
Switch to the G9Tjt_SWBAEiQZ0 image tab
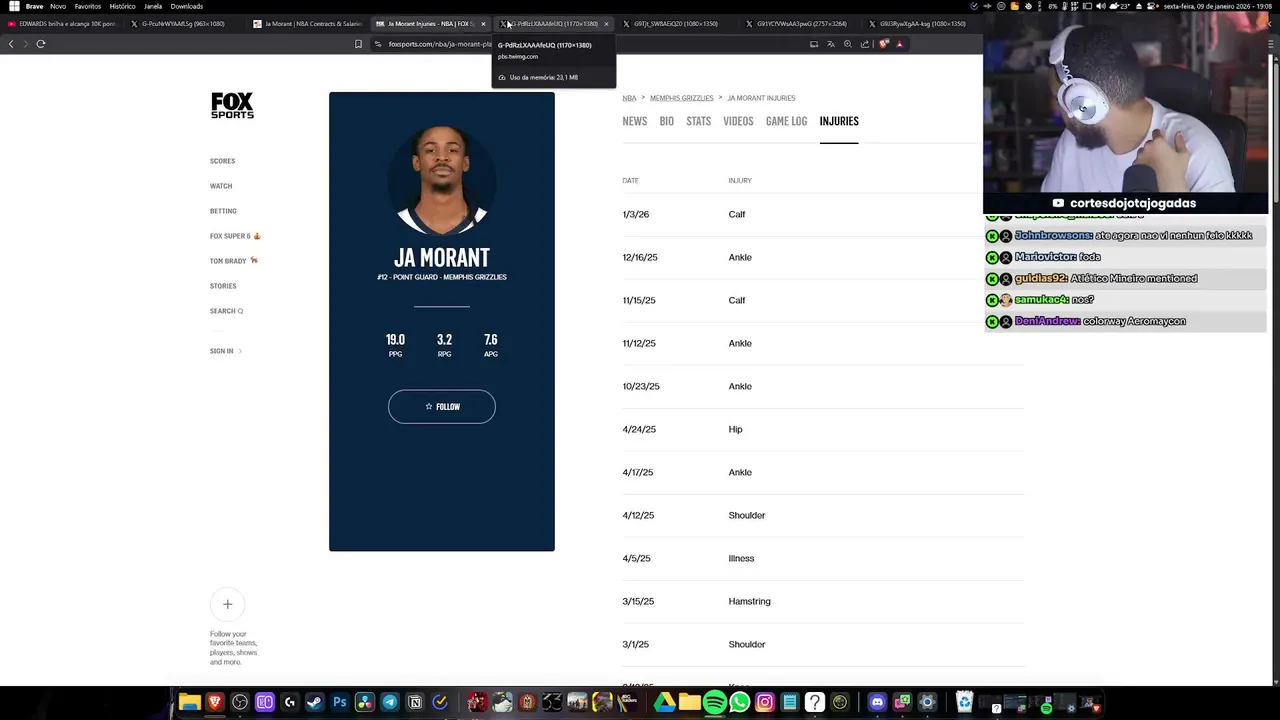click(676, 24)
